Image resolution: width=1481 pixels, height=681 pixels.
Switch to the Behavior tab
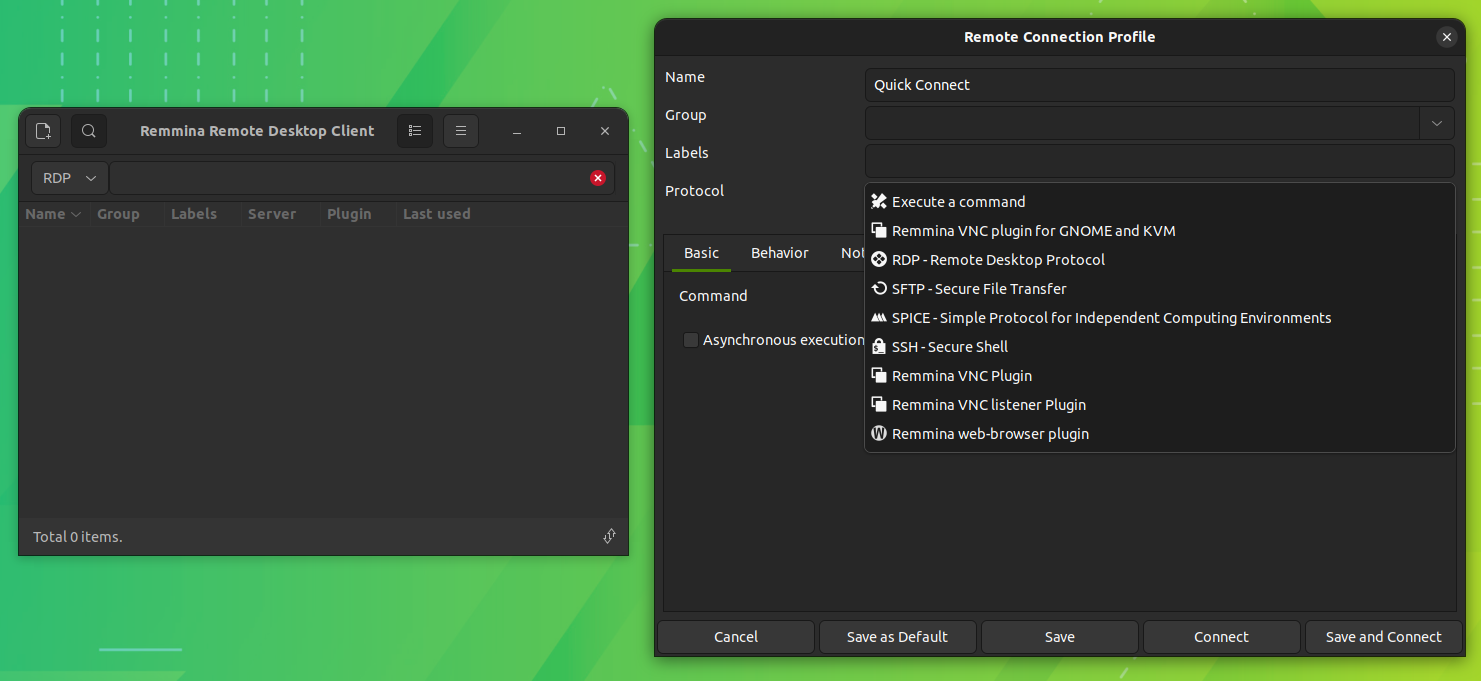click(779, 252)
